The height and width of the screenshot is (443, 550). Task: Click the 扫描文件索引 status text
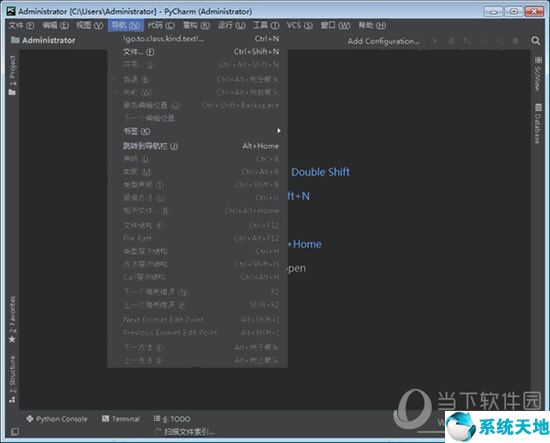[189, 432]
